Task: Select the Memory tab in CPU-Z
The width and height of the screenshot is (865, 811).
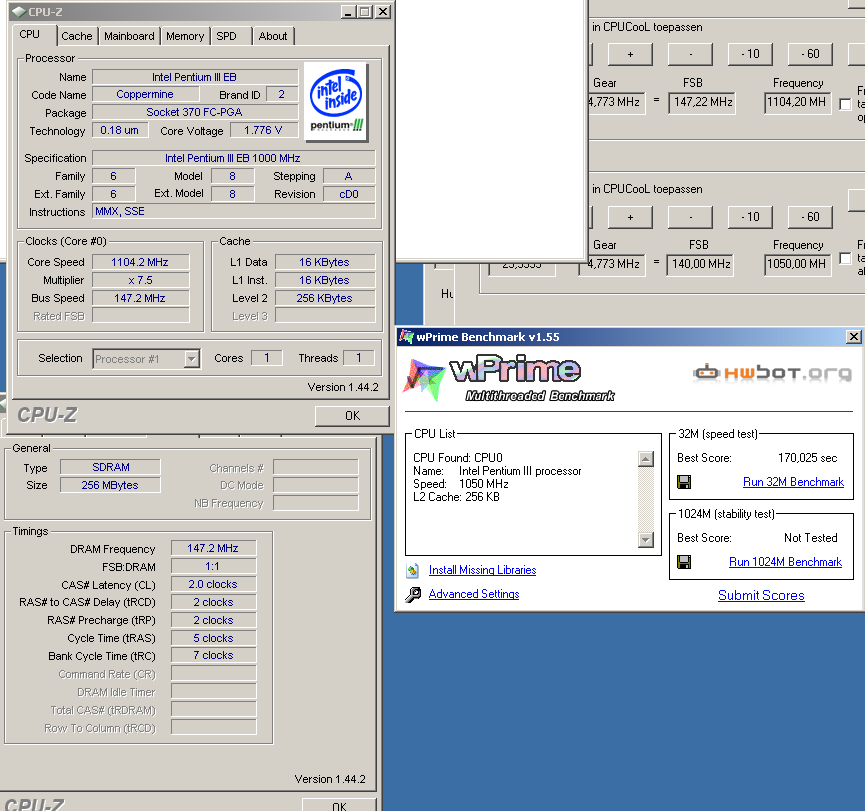Action: (185, 36)
